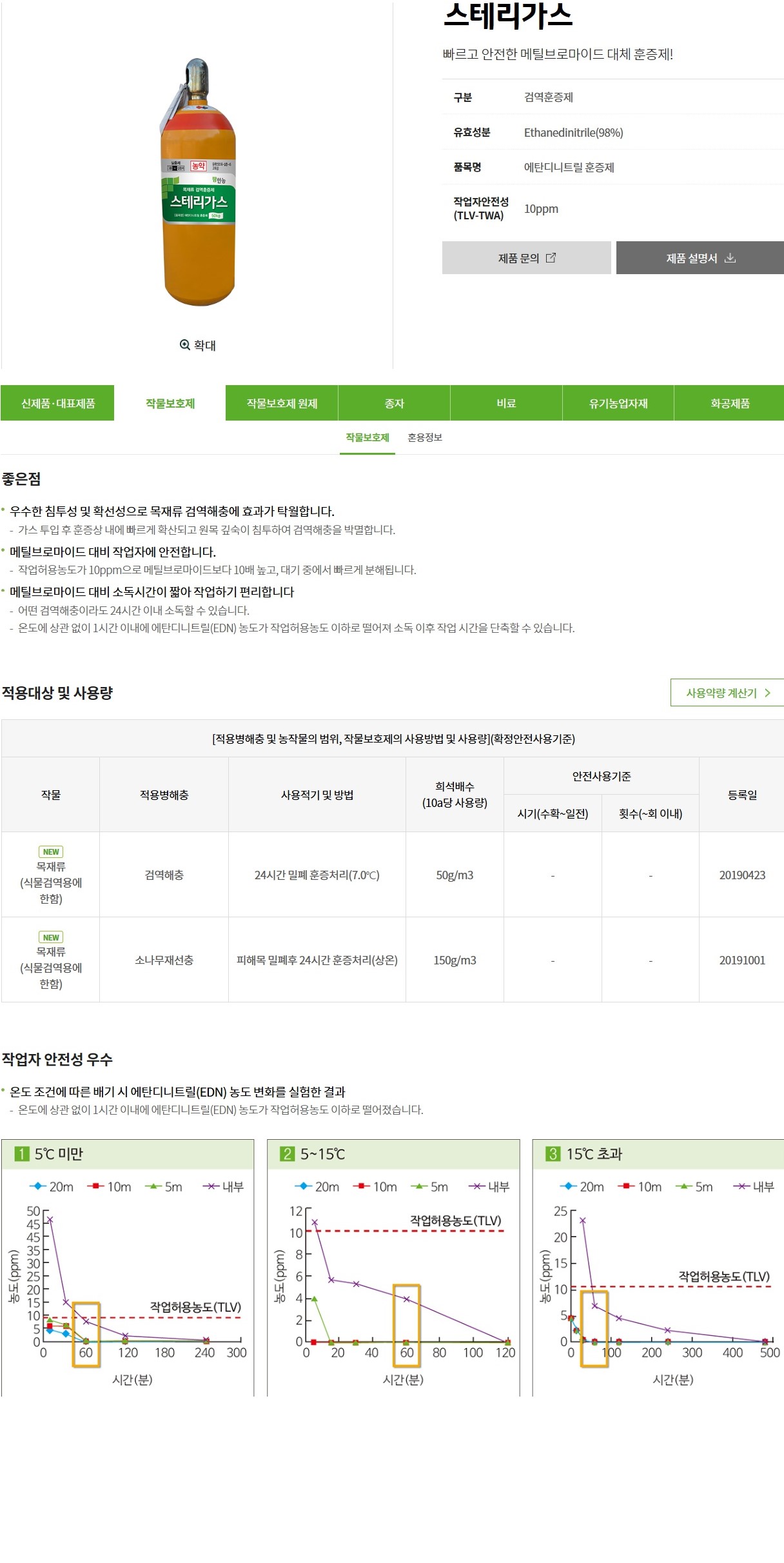The image size is (784, 1563).
Task: Click the 유효성분 label
Action: (471, 133)
